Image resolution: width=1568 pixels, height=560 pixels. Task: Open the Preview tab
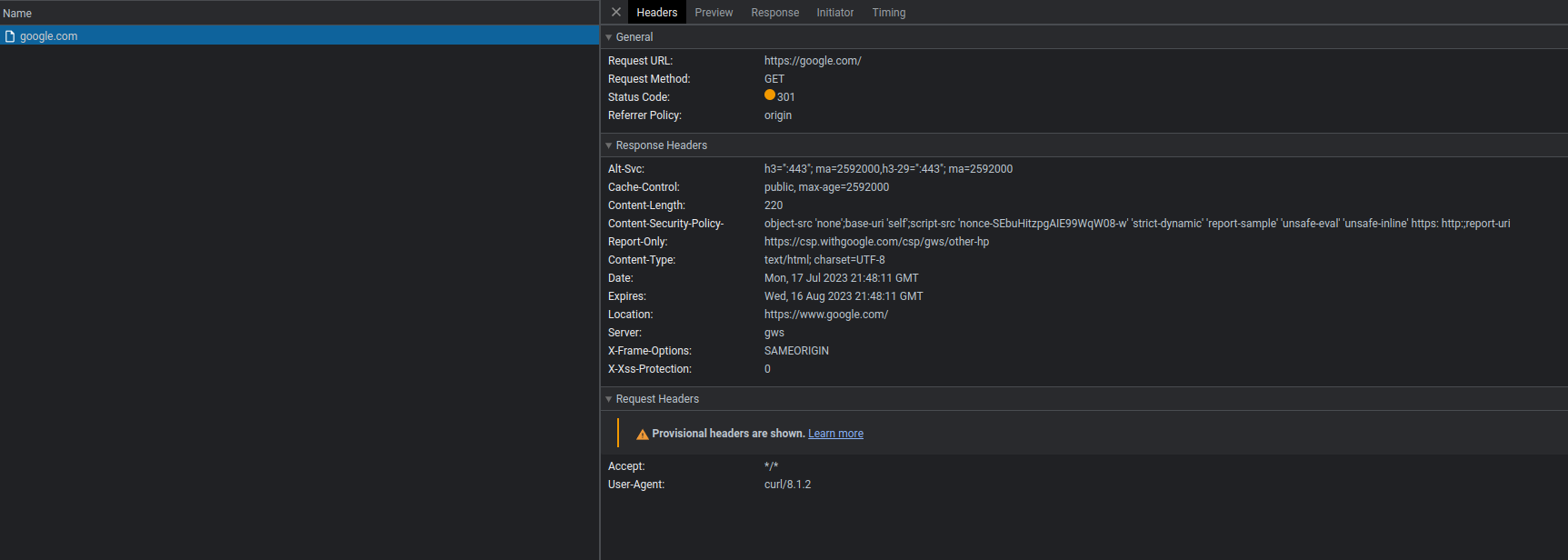point(714,13)
